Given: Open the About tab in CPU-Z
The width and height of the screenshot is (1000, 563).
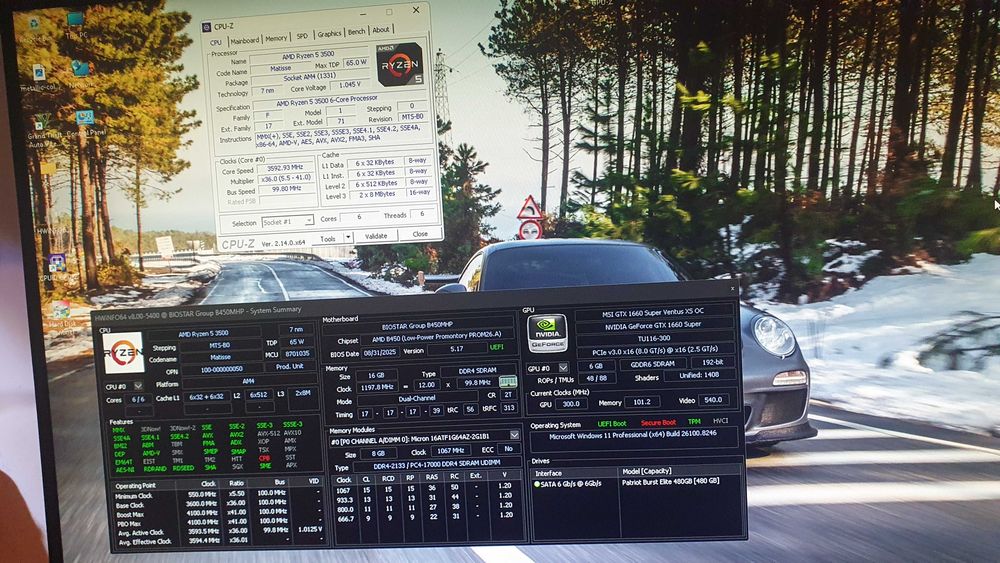Looking at the screenshot, I should click(381, 29).
